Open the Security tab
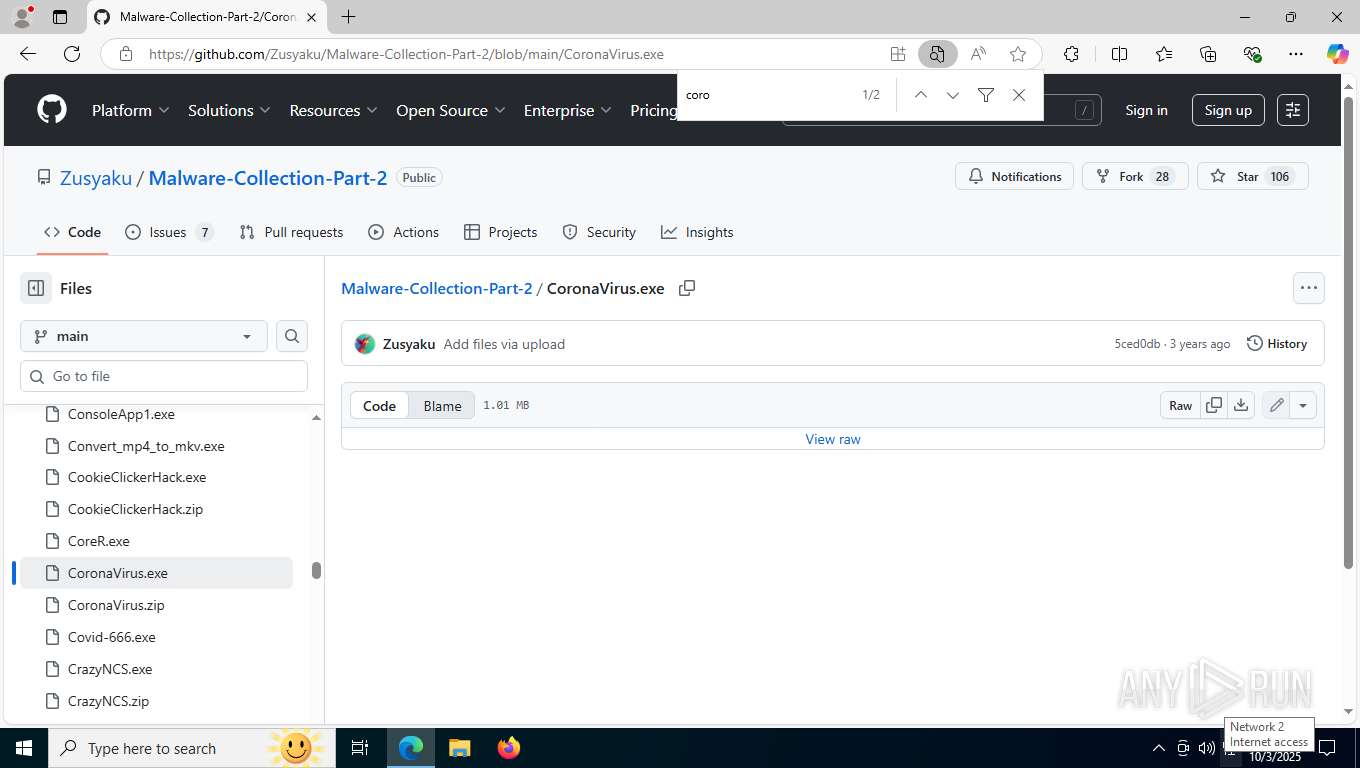This screenshot has height=768, width=1360. click(599, 232)
